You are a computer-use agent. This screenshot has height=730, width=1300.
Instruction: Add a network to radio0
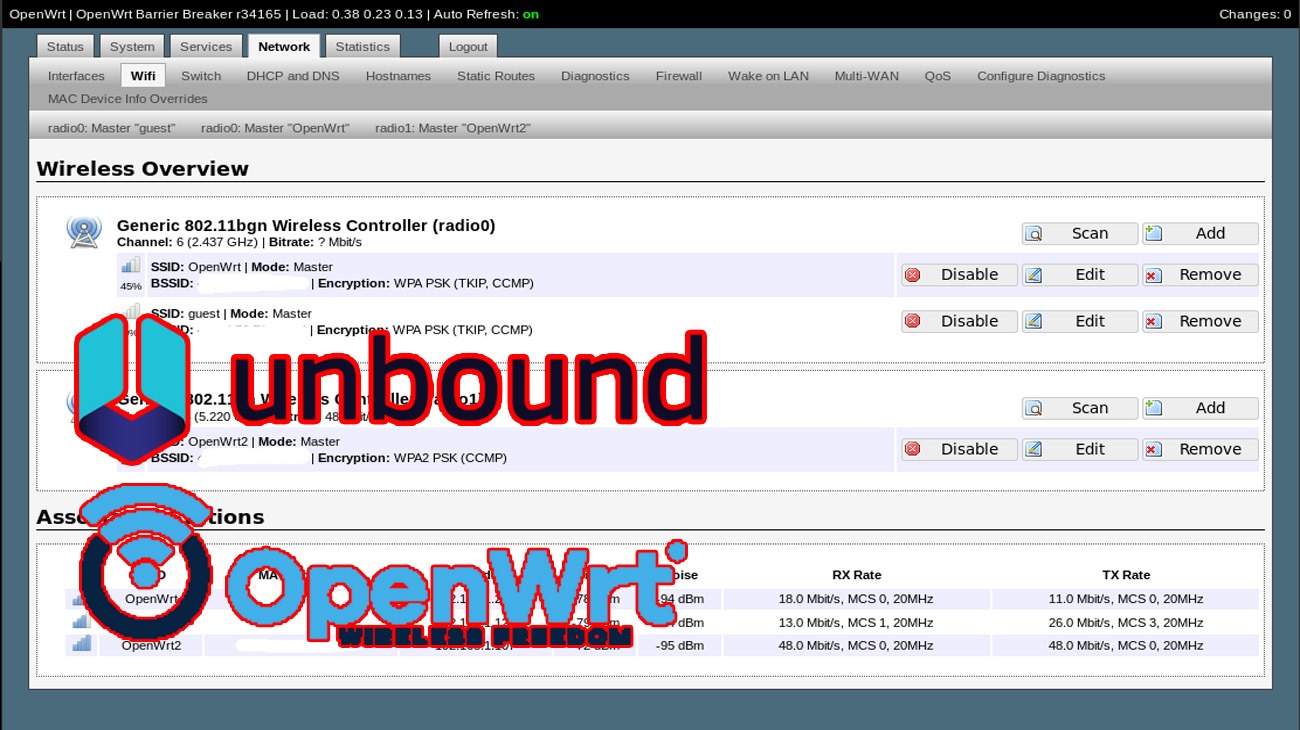click(x=1200, y=233)
